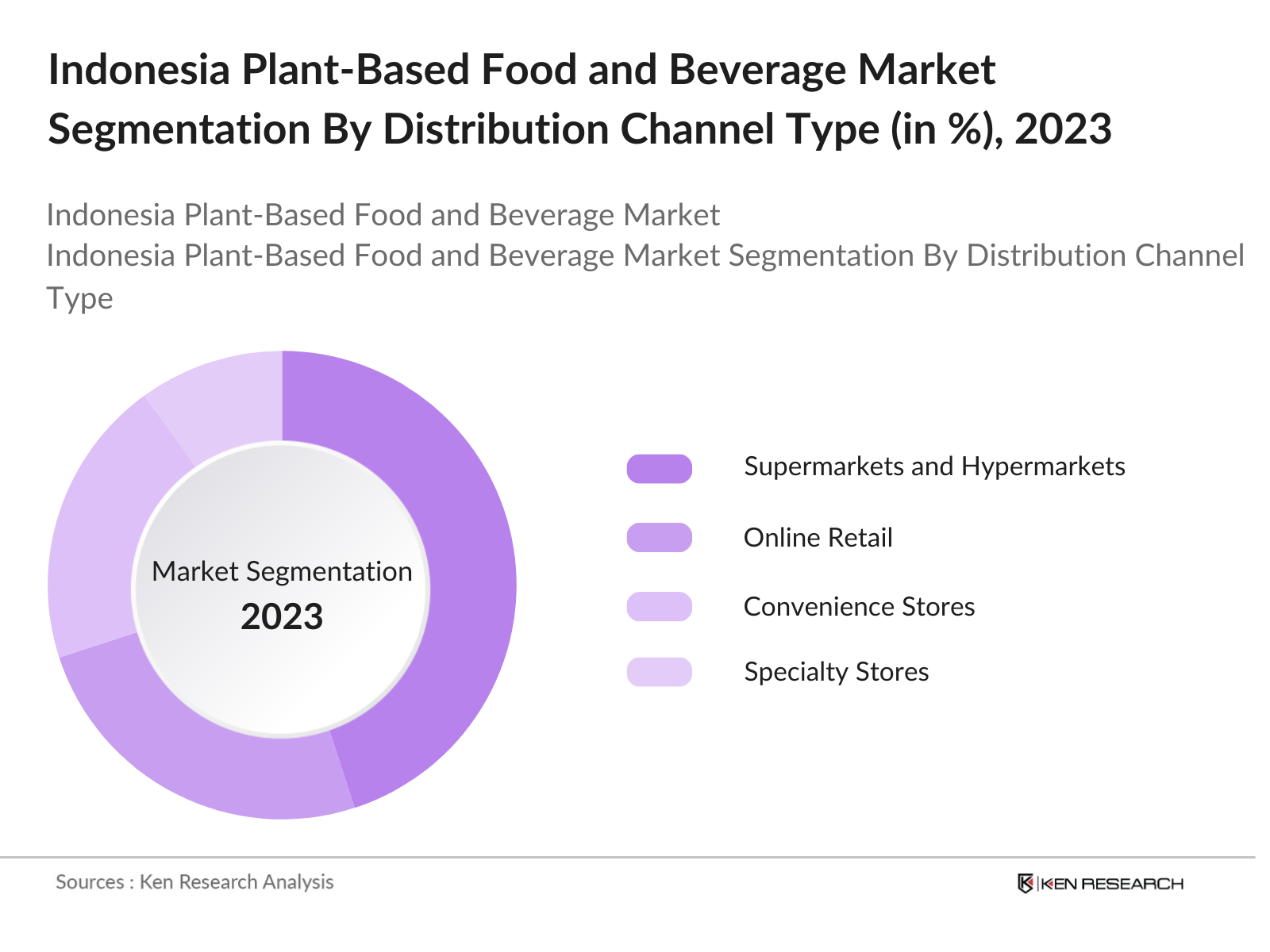This screenshot has height=952, width=1270.
Task: Select the Convenience Stores legend swatch
Action: pos(660,606)
